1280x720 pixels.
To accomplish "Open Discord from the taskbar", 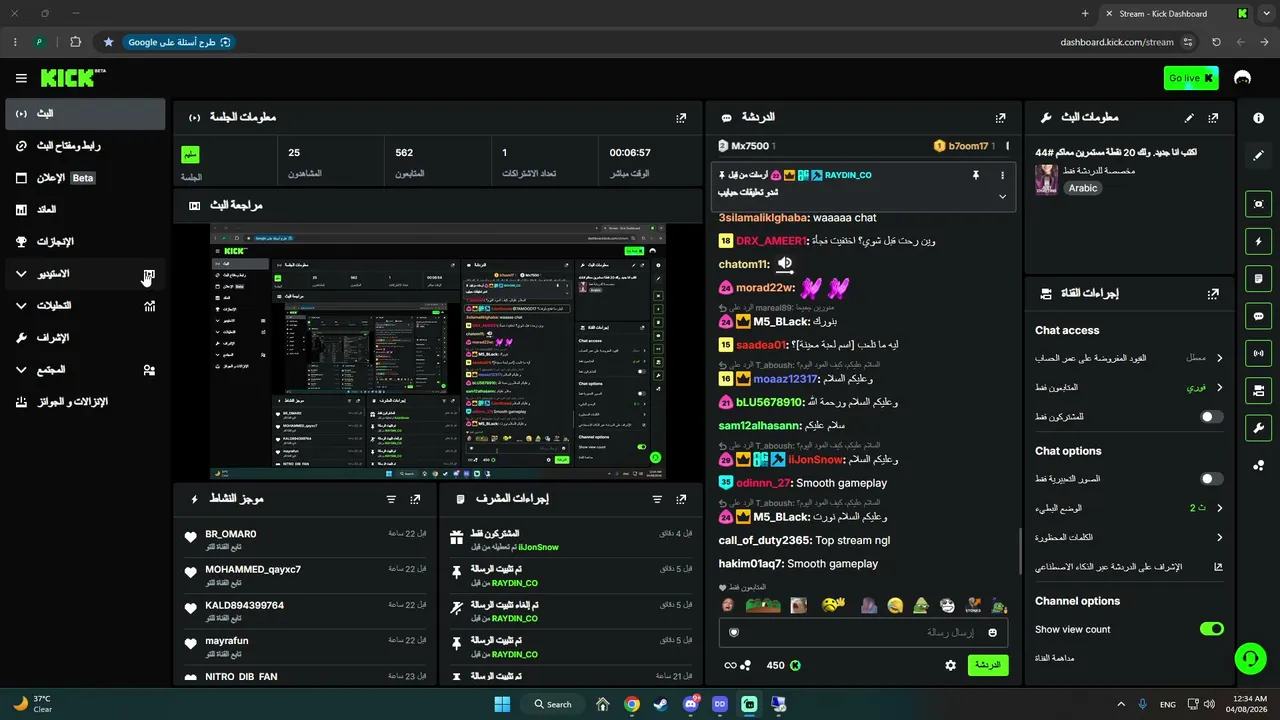I will pyautogui.click(x=690, y=704).
